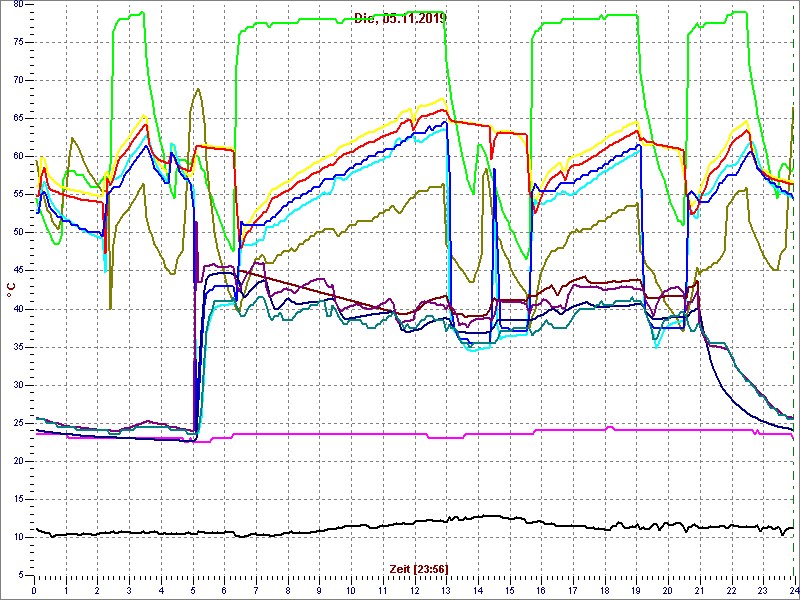Click the "Zeit [23:56]" time axis label

pos(418,568)
